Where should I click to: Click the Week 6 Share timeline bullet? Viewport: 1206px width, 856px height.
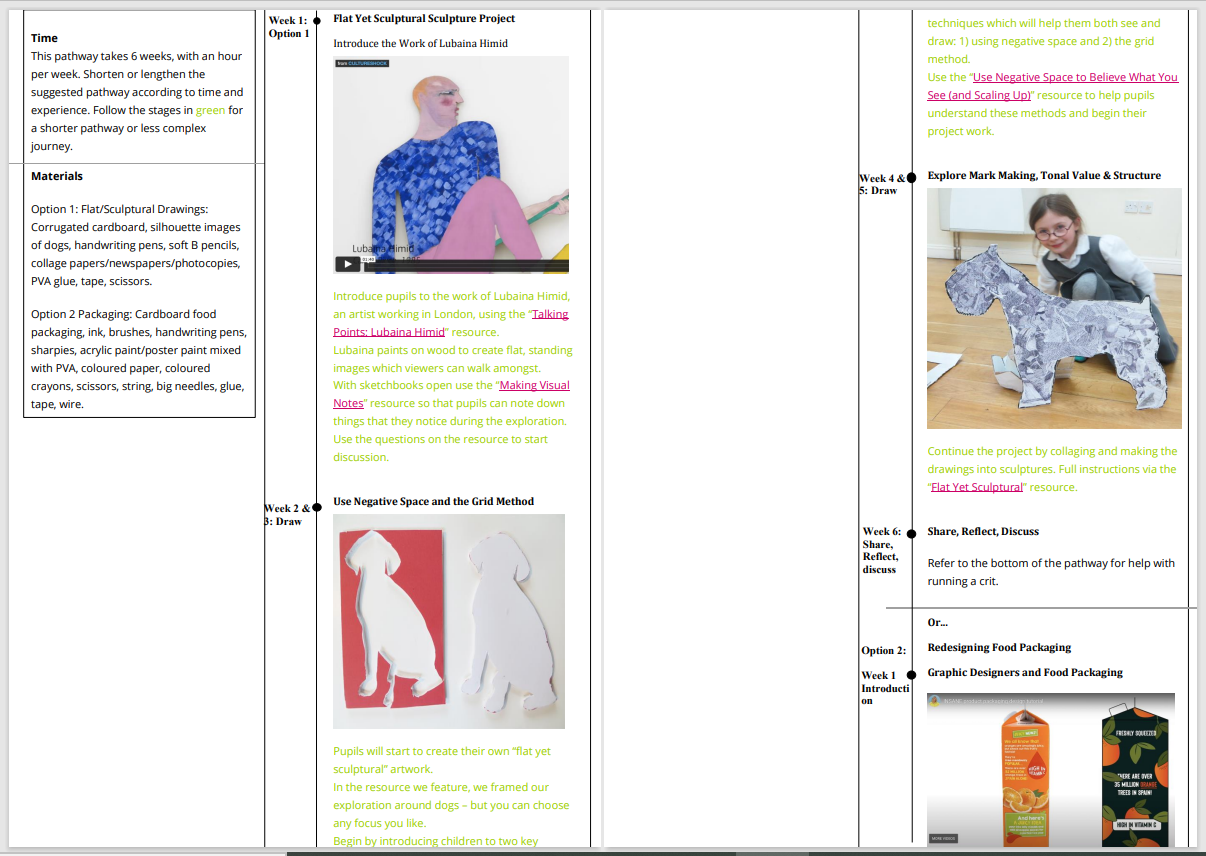coord(911,533)
